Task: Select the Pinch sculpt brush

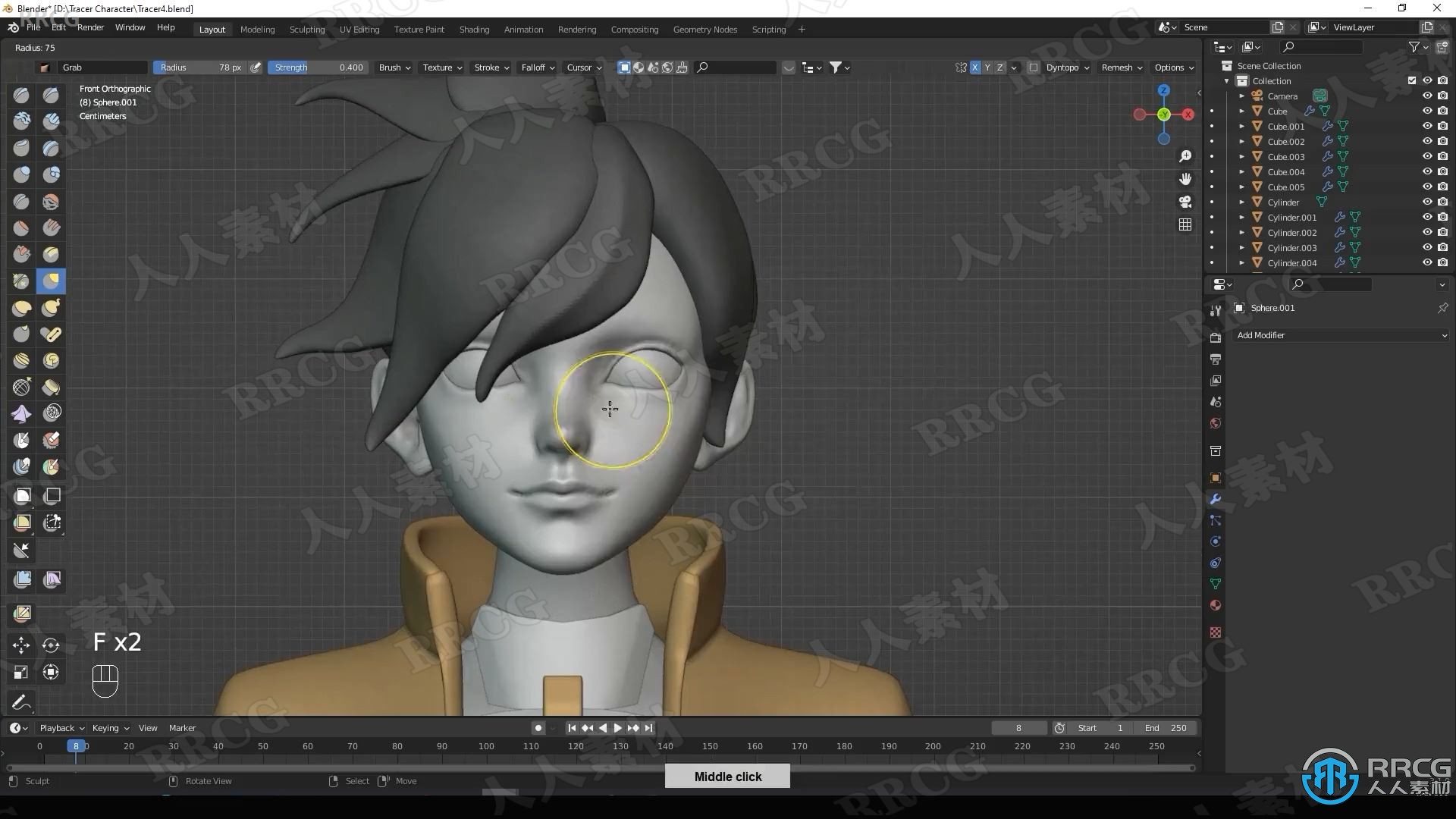Action: pos(21,281)
